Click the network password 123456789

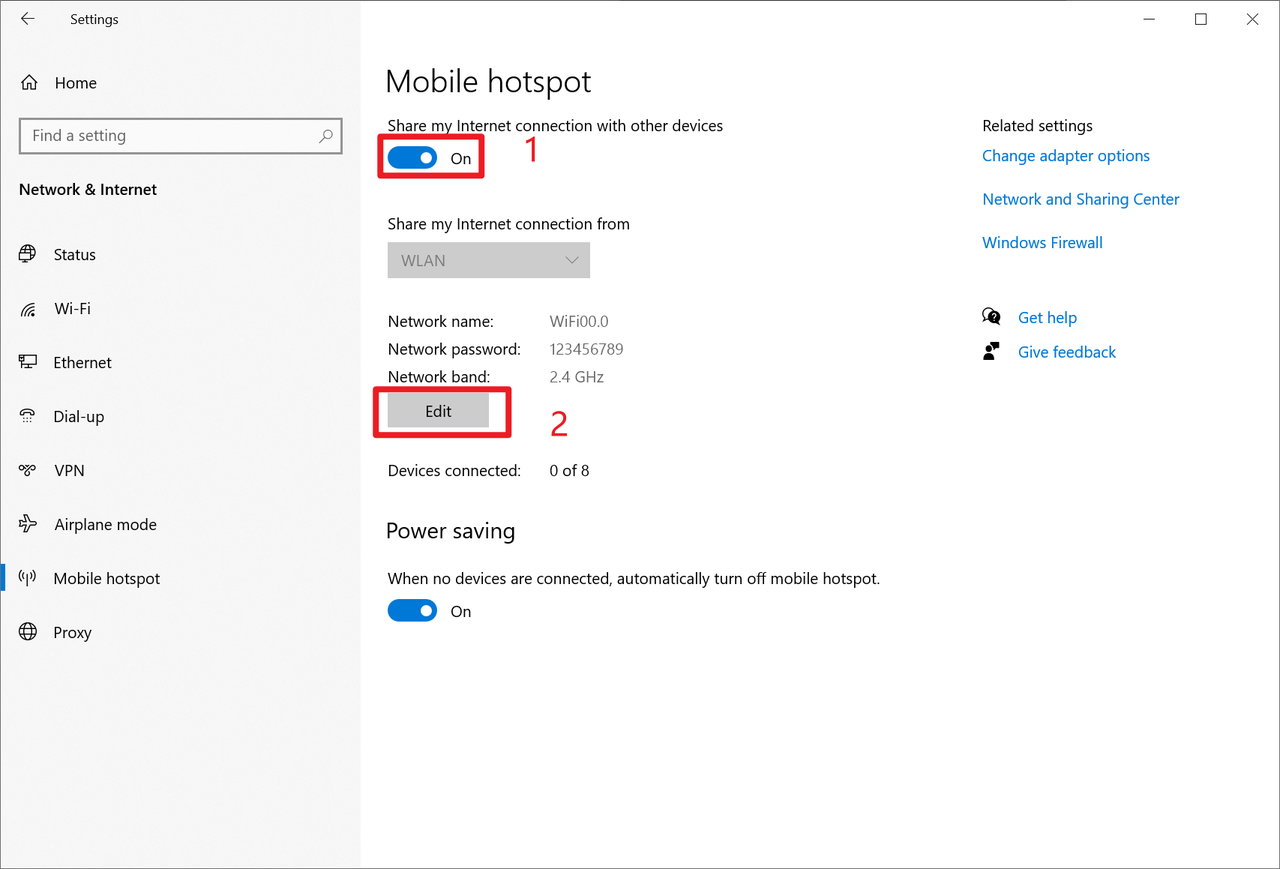point(587,349)
